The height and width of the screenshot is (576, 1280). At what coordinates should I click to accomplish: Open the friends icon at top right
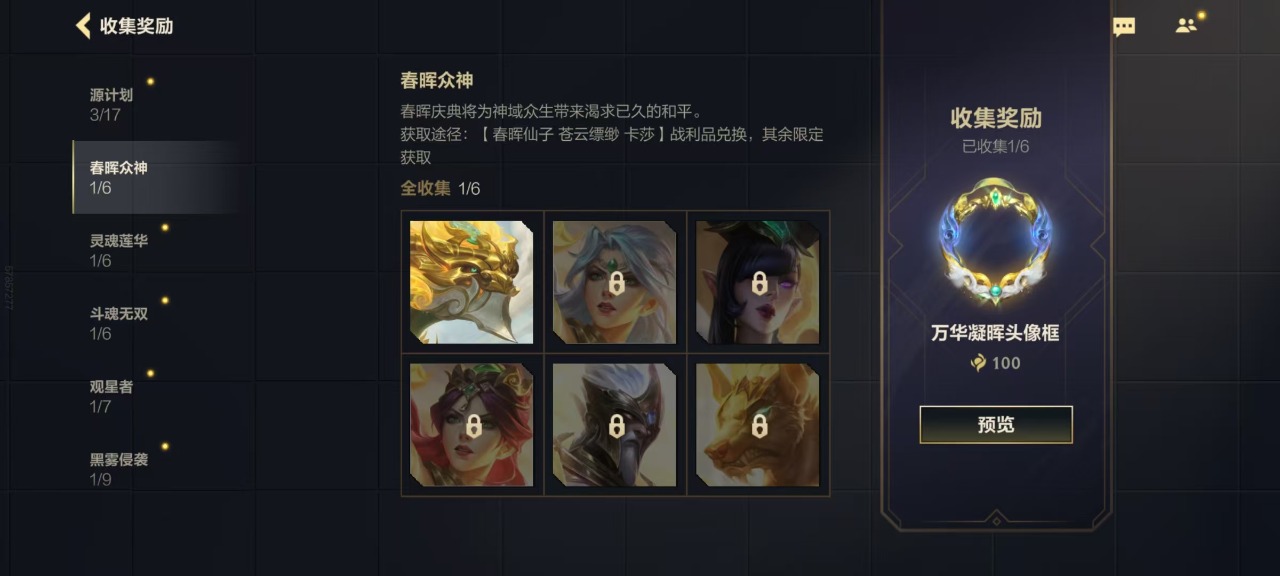[x=1186, y=26]
